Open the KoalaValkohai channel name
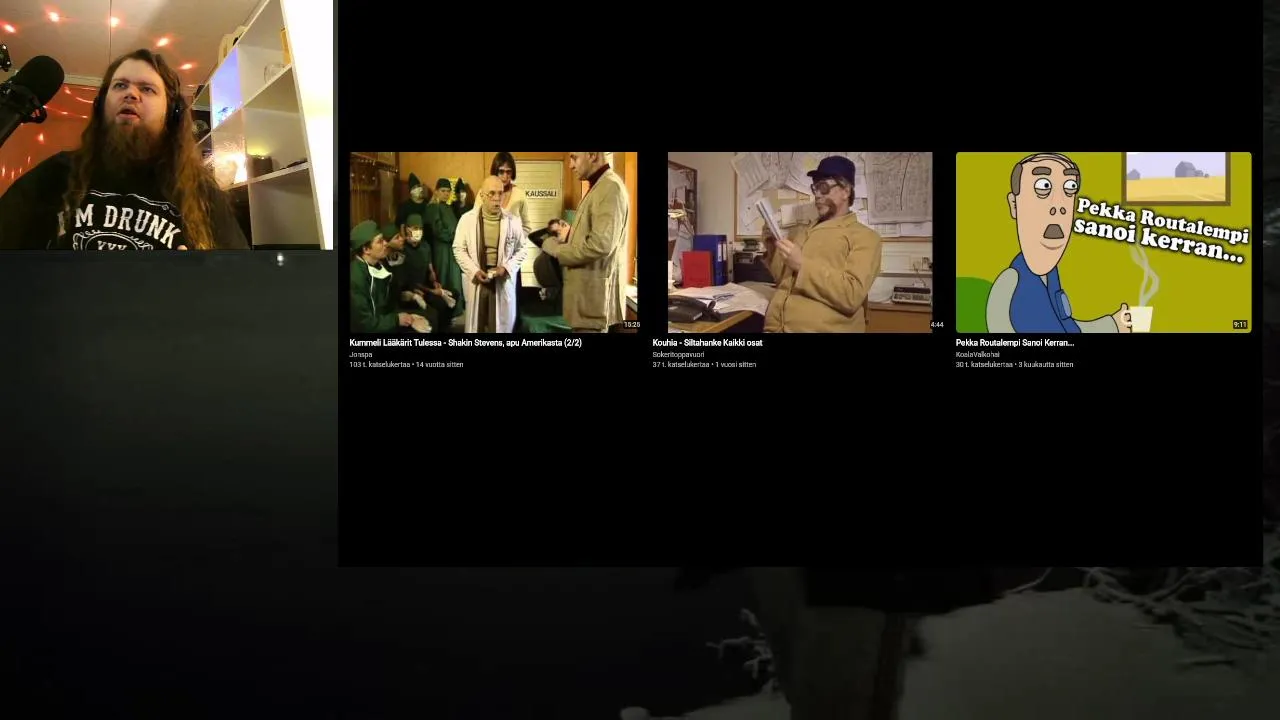 coord(977,354)
